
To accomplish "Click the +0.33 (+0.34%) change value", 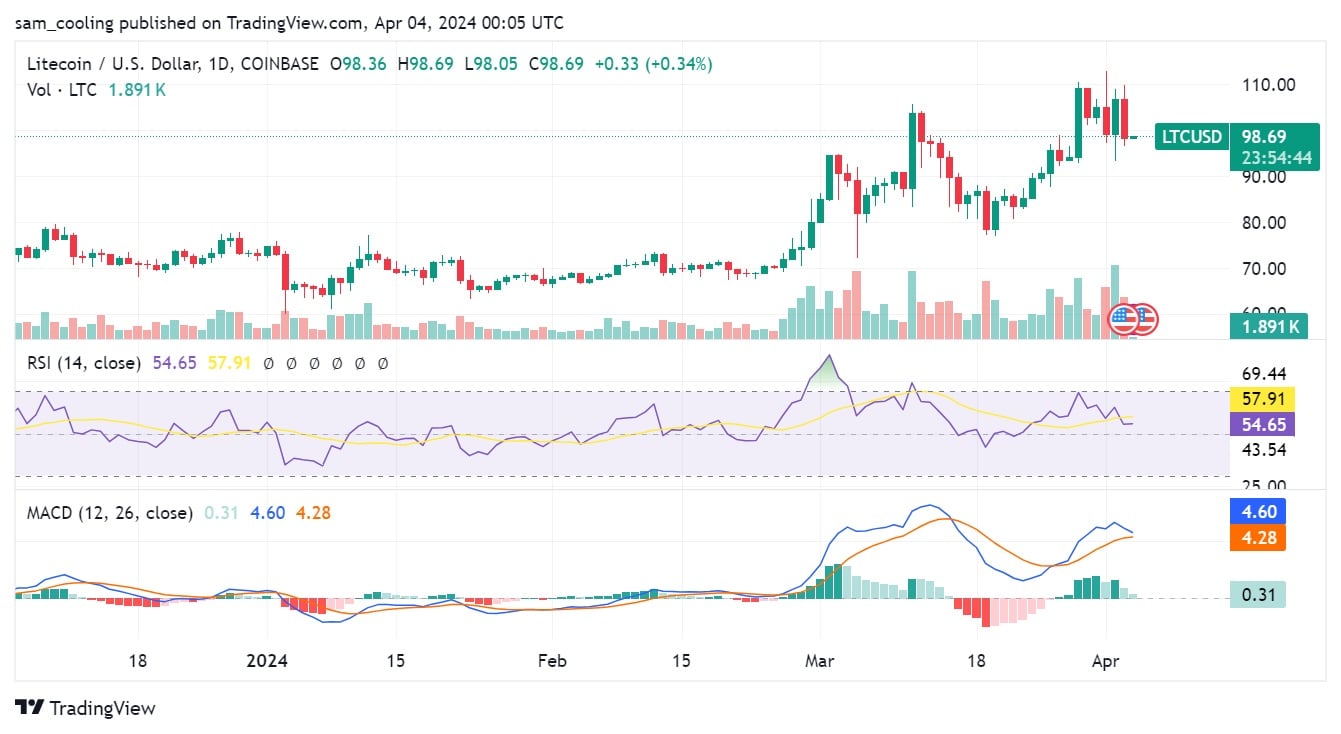I will click(x=653, y=64).
